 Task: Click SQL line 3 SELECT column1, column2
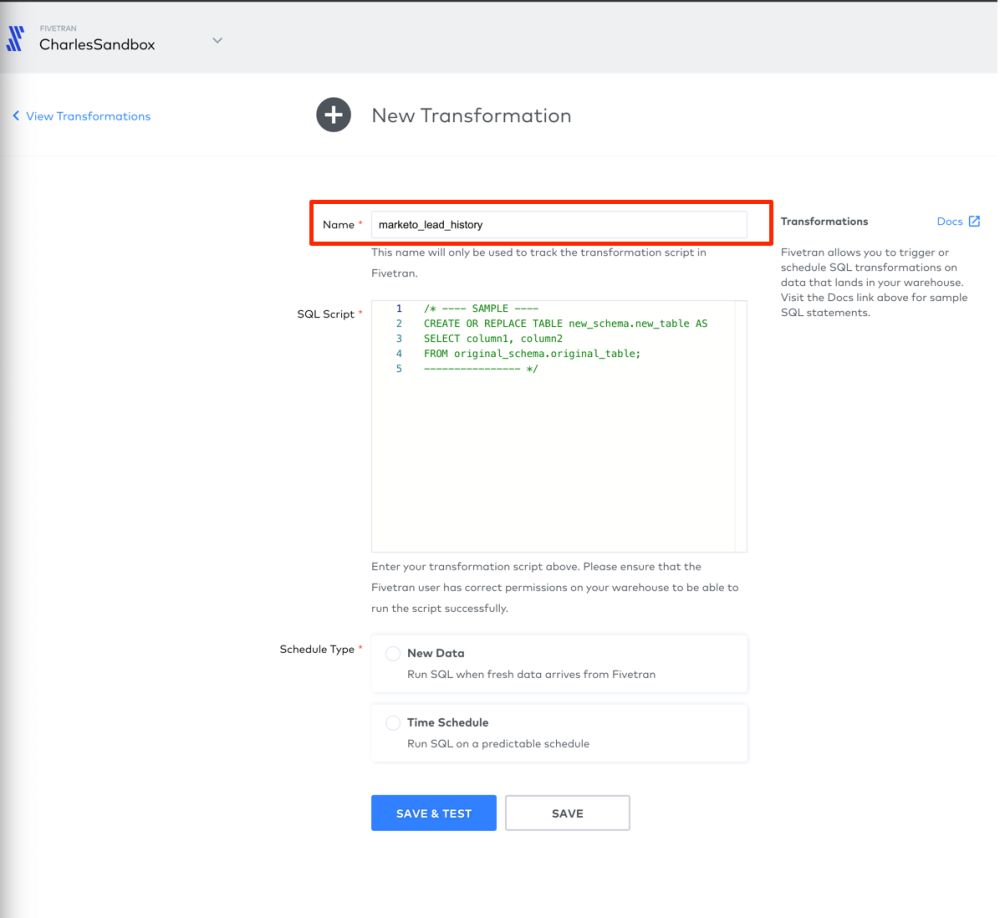(493, 339)
